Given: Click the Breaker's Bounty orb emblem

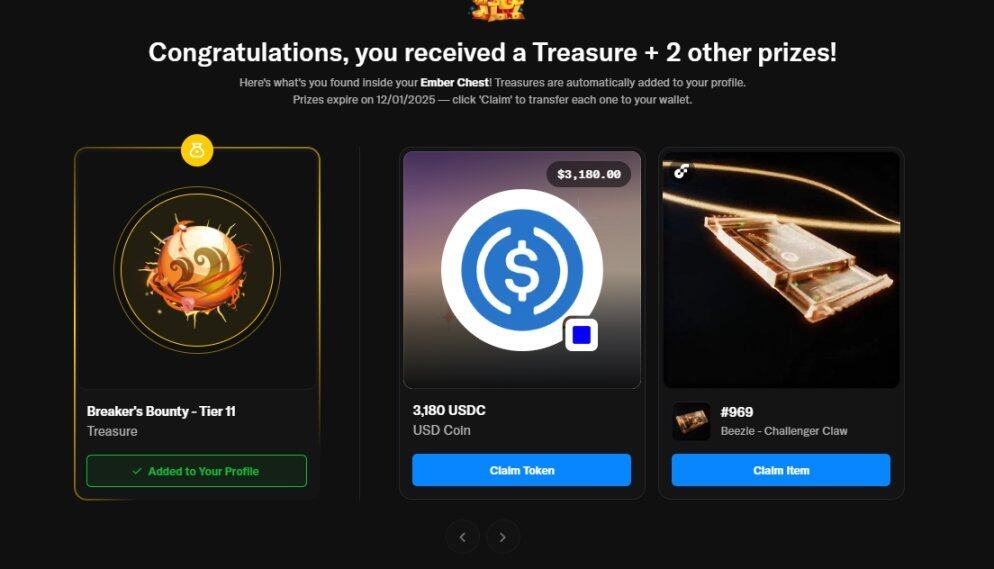Looking at the screenshot, I should coord(197,270).
